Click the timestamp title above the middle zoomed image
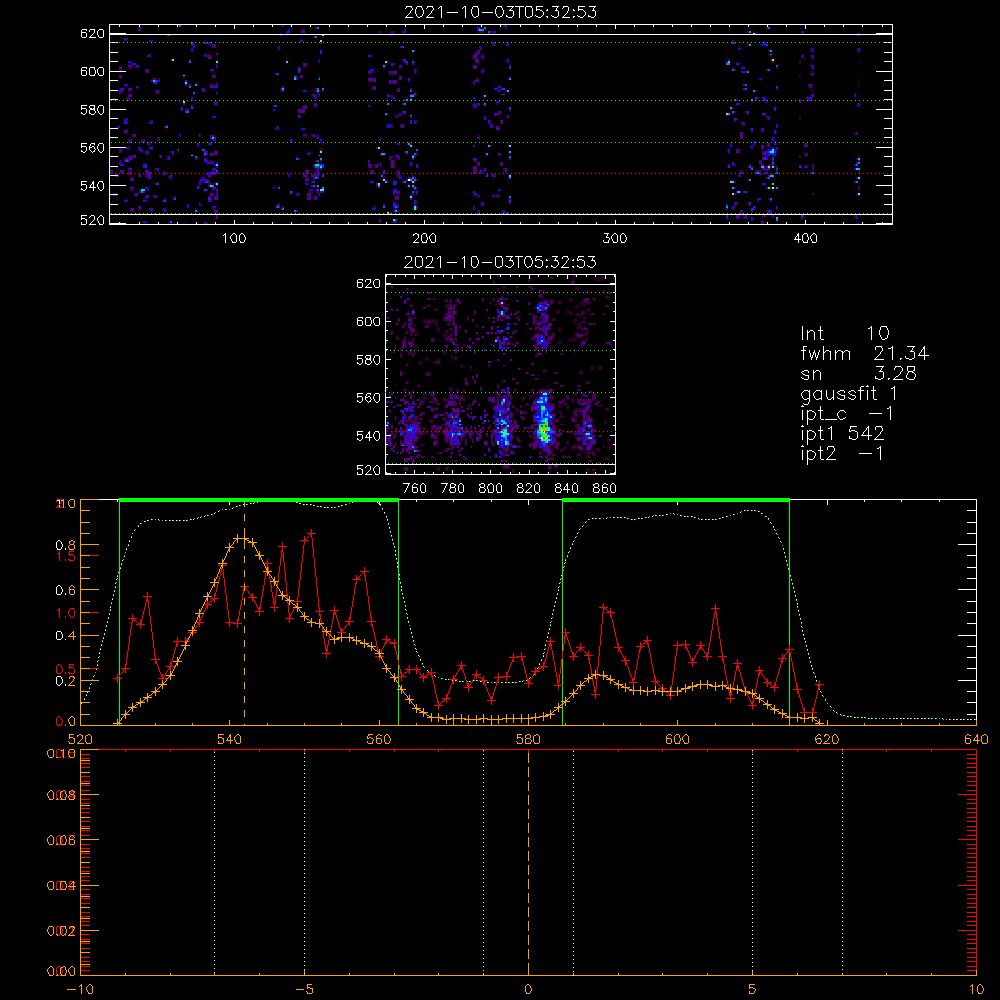 [501, 261]
